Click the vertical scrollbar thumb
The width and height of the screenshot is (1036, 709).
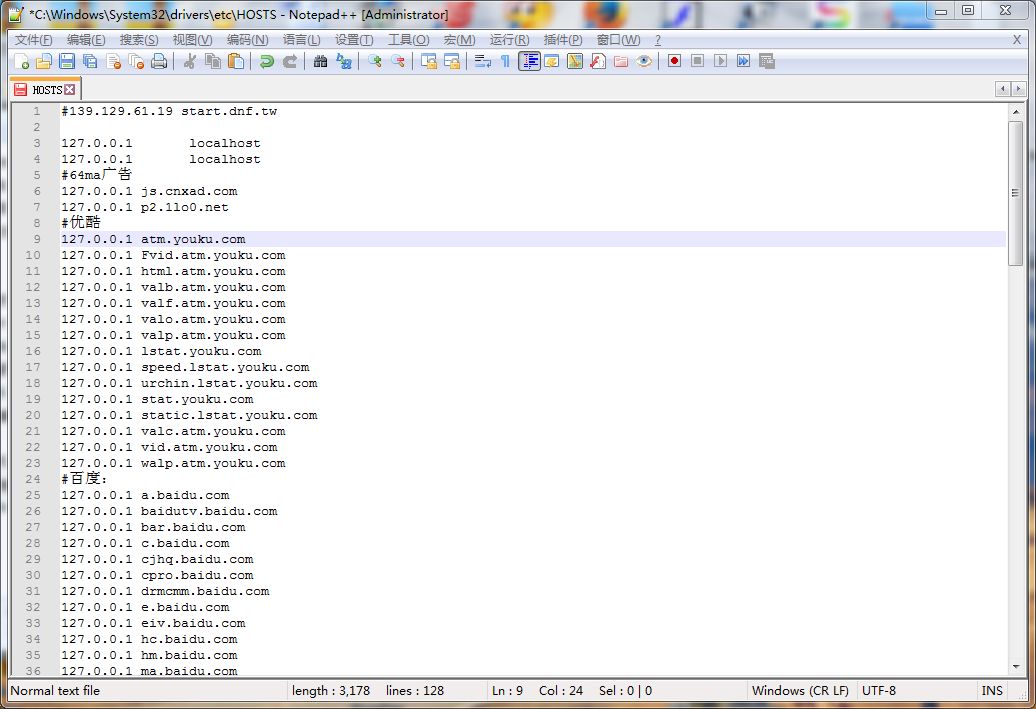coord(1016,193)
